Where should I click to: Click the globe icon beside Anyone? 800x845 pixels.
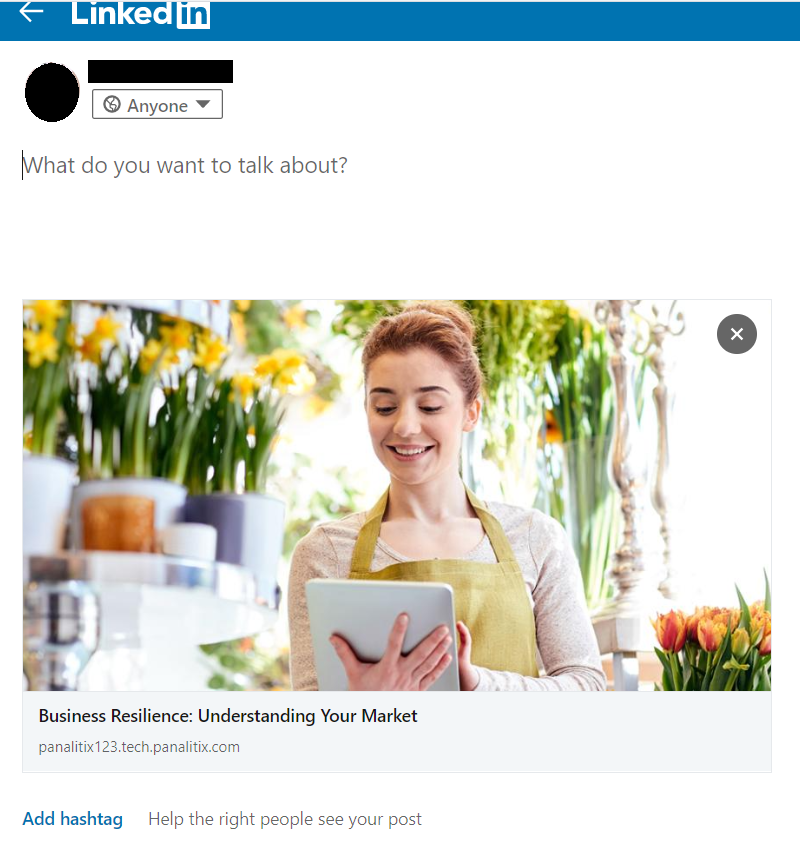point(112,104)
